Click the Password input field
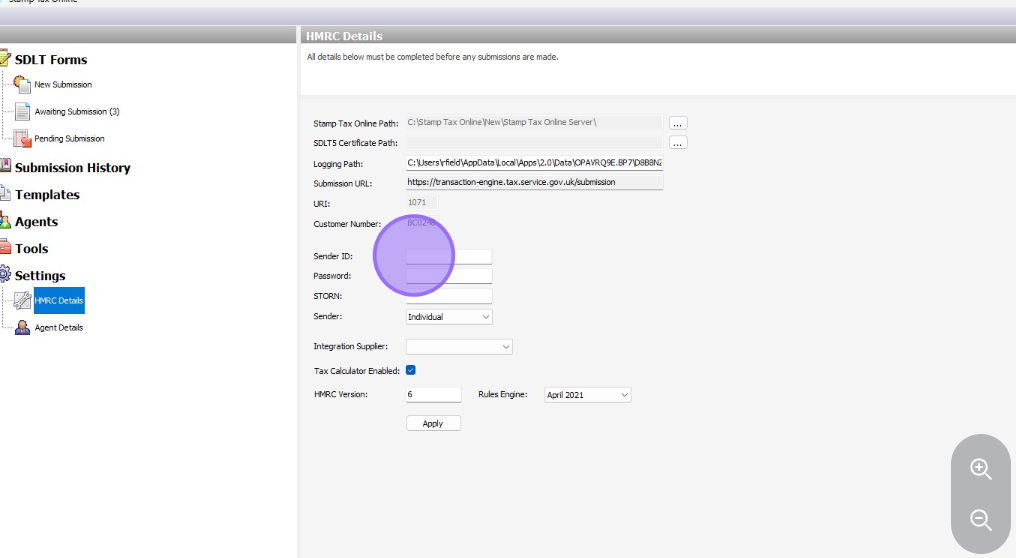This screenshot has width=1016, height=558. click(449, 276)
